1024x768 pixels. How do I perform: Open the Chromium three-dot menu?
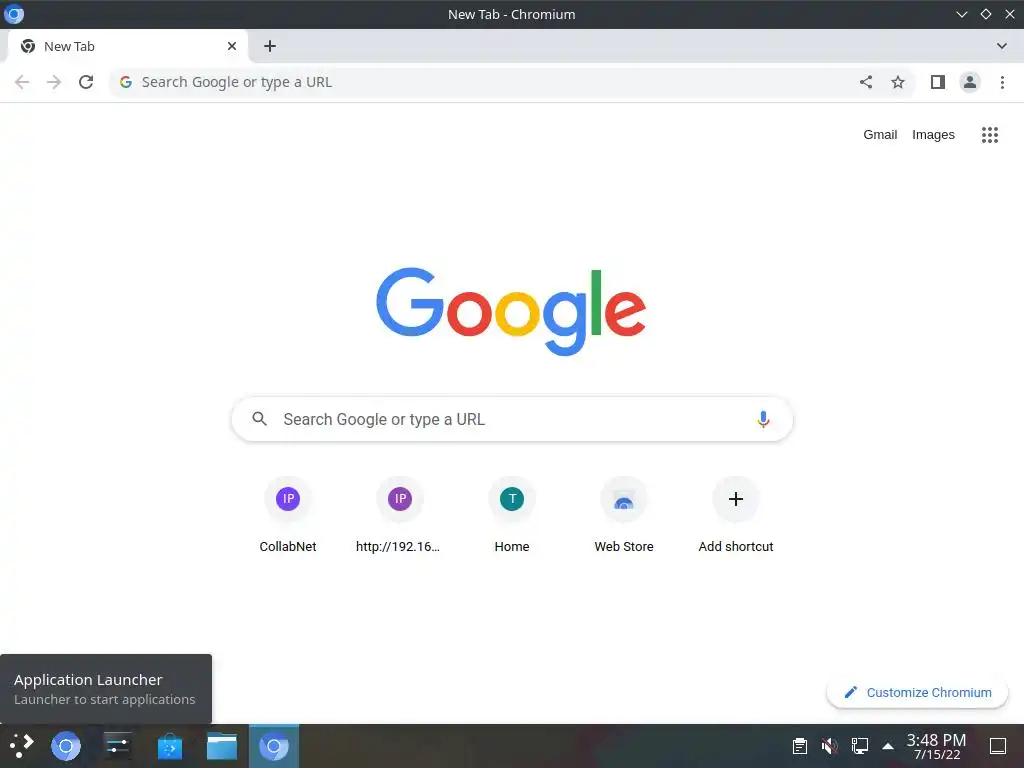pos(1002,82)
